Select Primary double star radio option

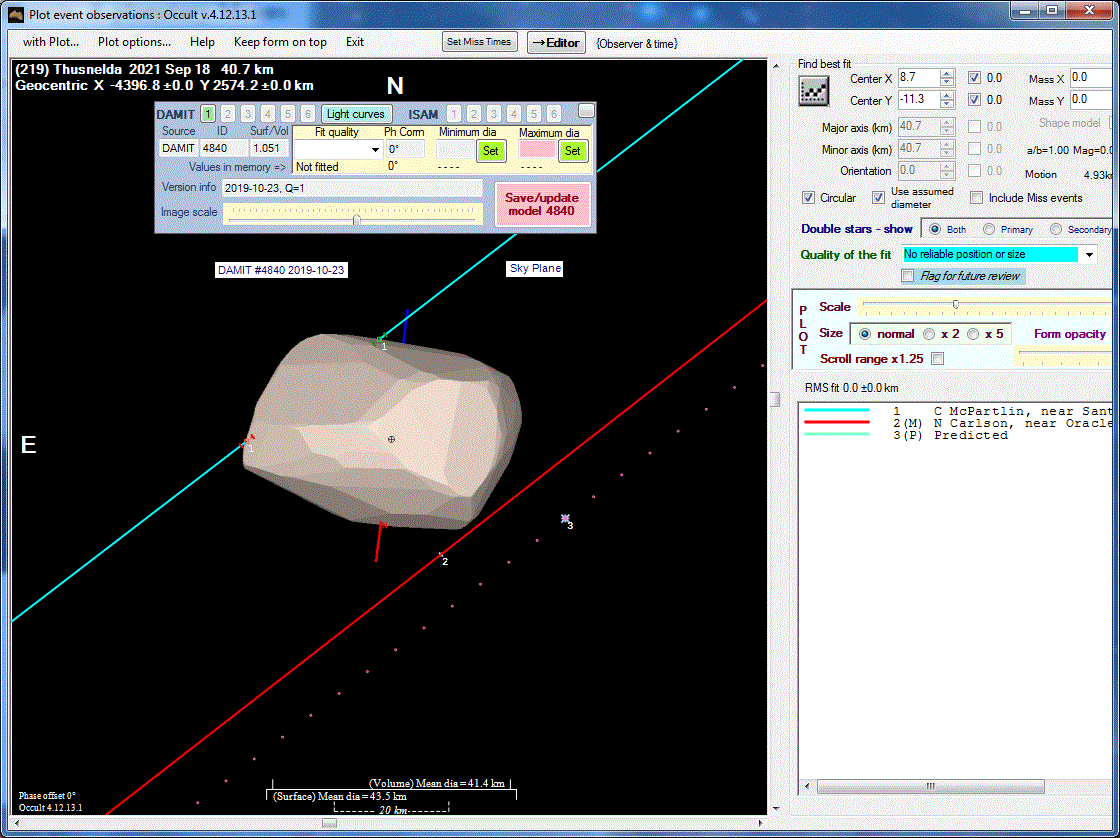coord(990,229)
